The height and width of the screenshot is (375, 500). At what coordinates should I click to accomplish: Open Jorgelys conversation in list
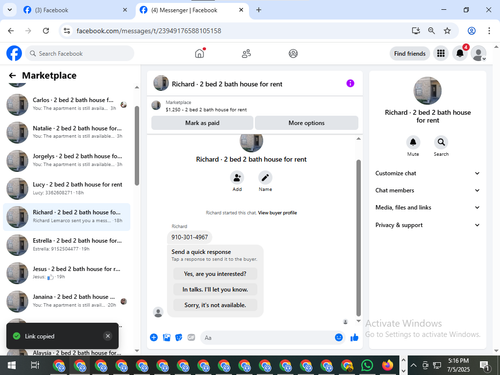[67, 160]
